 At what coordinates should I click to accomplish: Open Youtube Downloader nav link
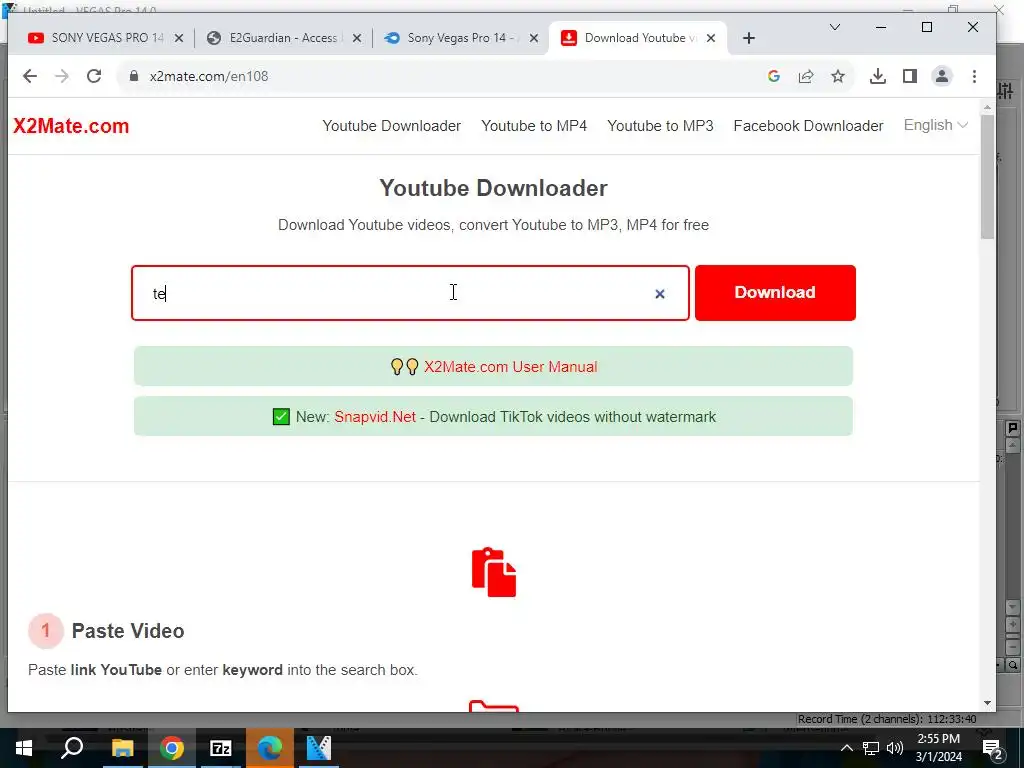(x=391, y=125)
